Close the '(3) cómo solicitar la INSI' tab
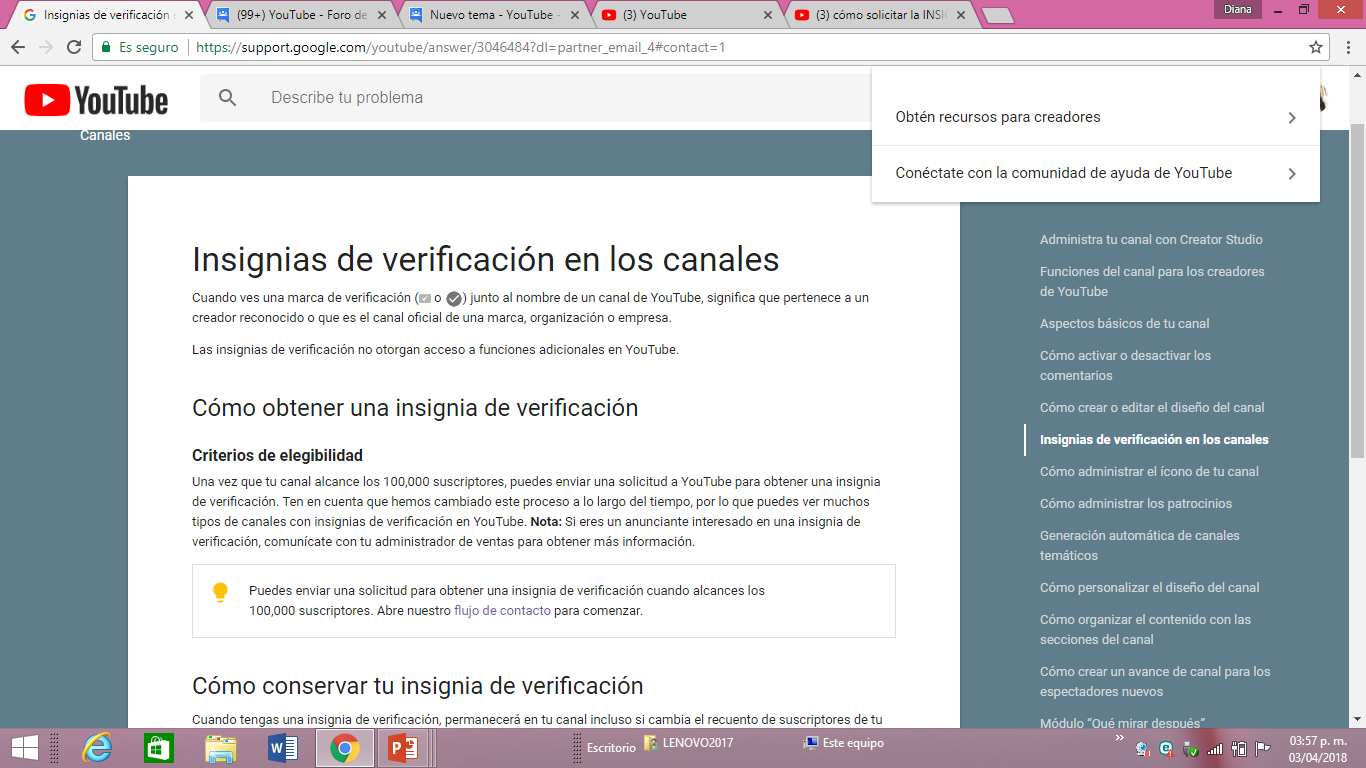 click(962, 15)
